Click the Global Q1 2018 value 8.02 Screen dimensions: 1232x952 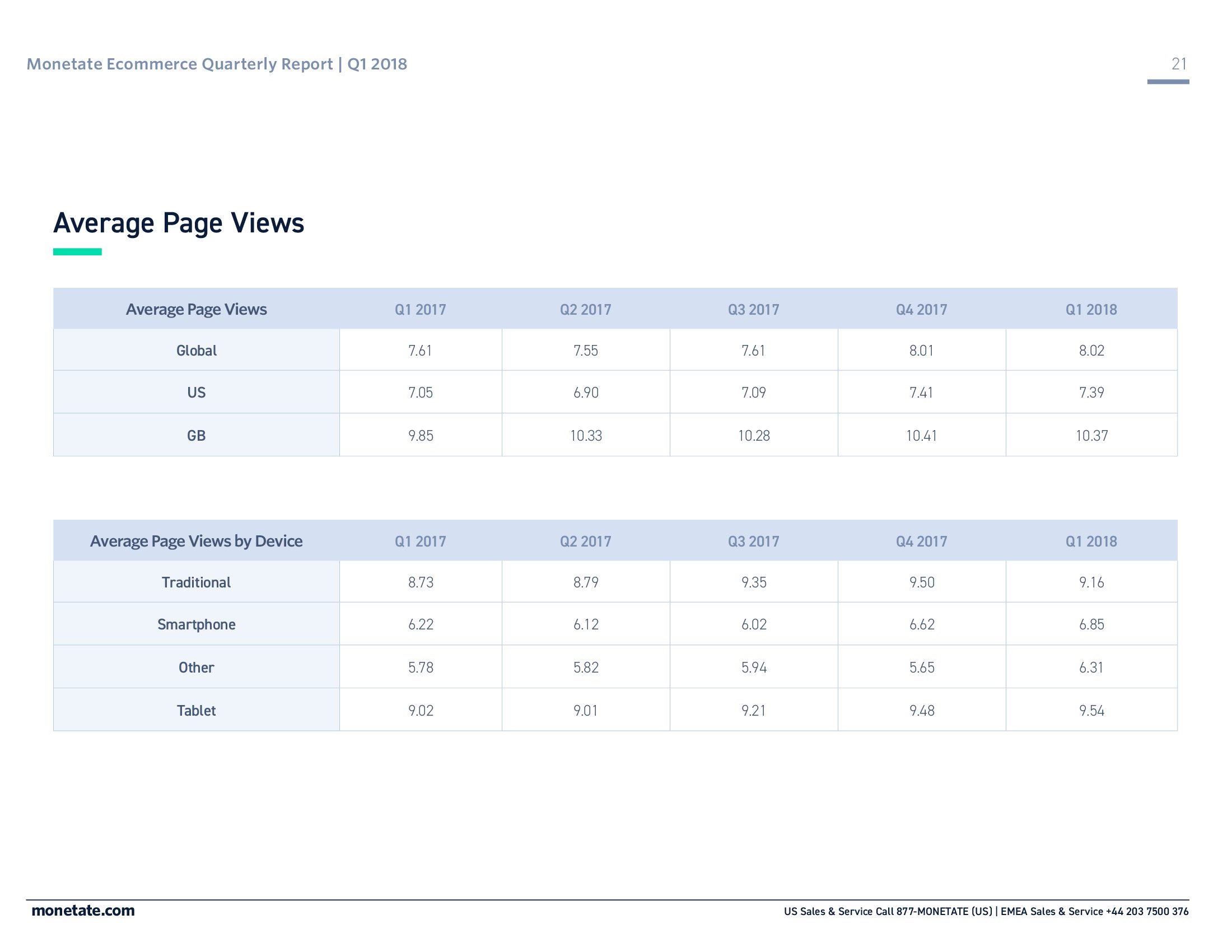pyautogui.click(x=1091, y=350)
